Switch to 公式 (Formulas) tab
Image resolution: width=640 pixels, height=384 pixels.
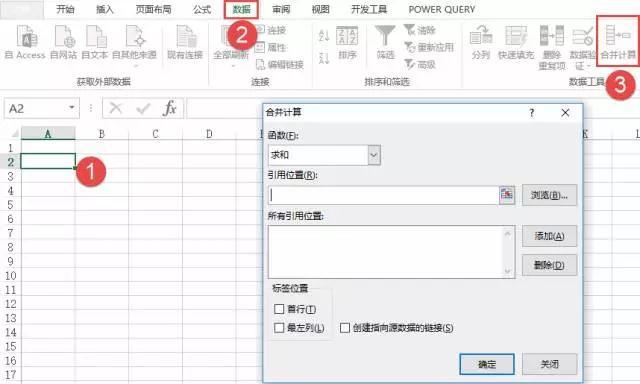[202, 9]
